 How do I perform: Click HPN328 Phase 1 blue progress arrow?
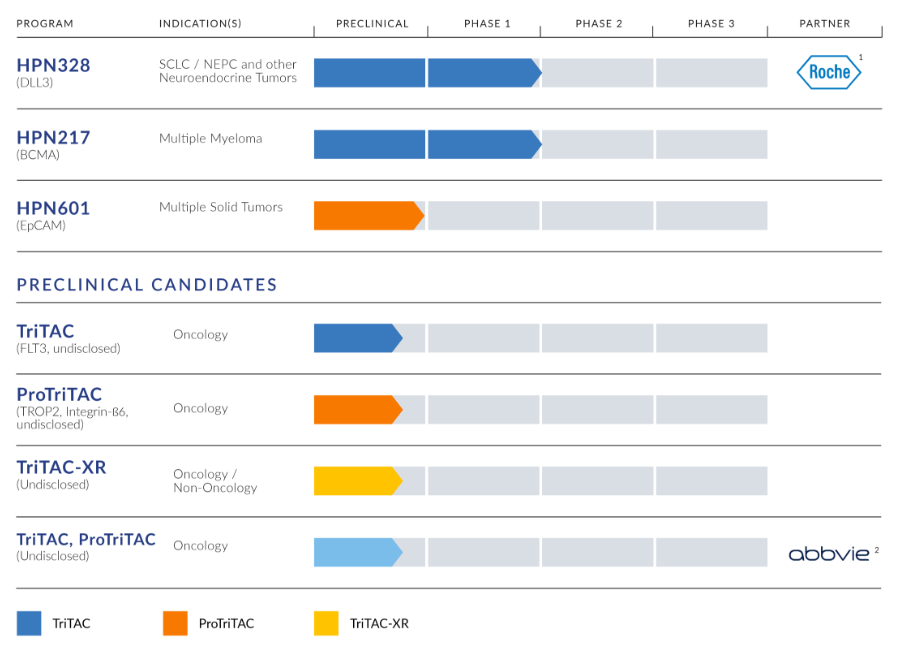pos(485,73)
